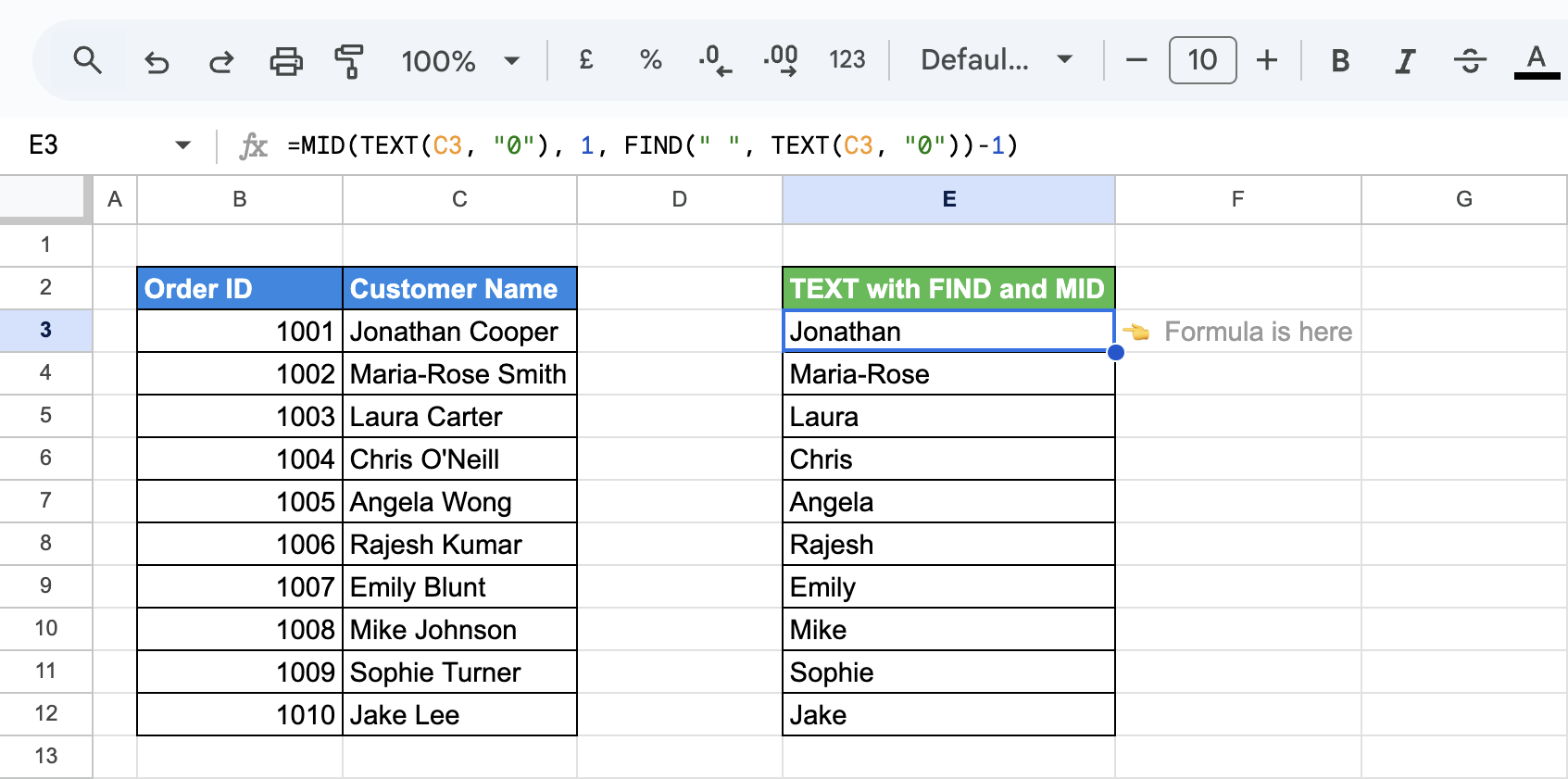The image size is (1568, 779).
Task: Toggle strikethrough formatting
Action: (1470, 61)
